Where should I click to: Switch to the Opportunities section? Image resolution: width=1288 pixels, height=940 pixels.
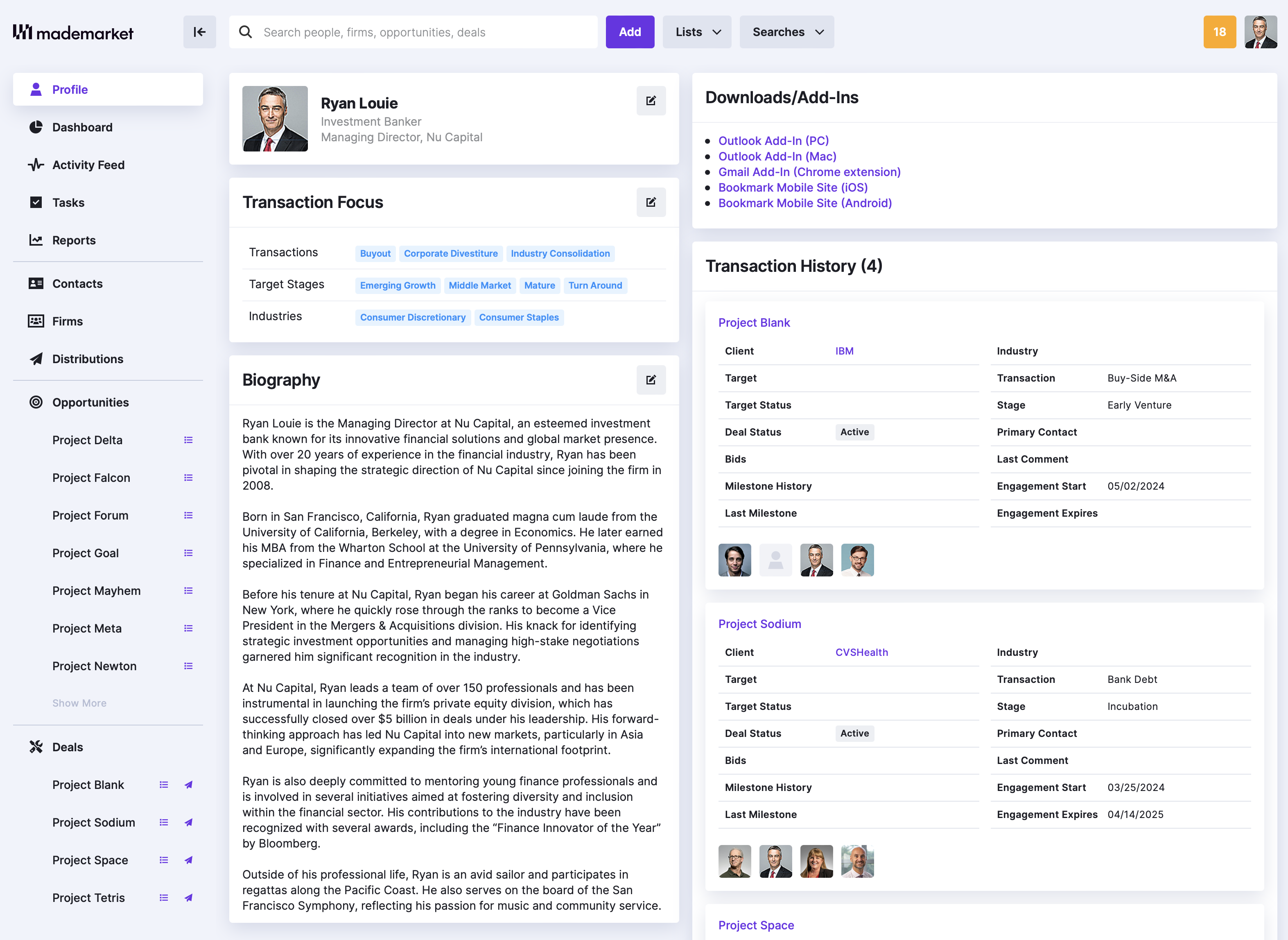(x=90, y=402)
